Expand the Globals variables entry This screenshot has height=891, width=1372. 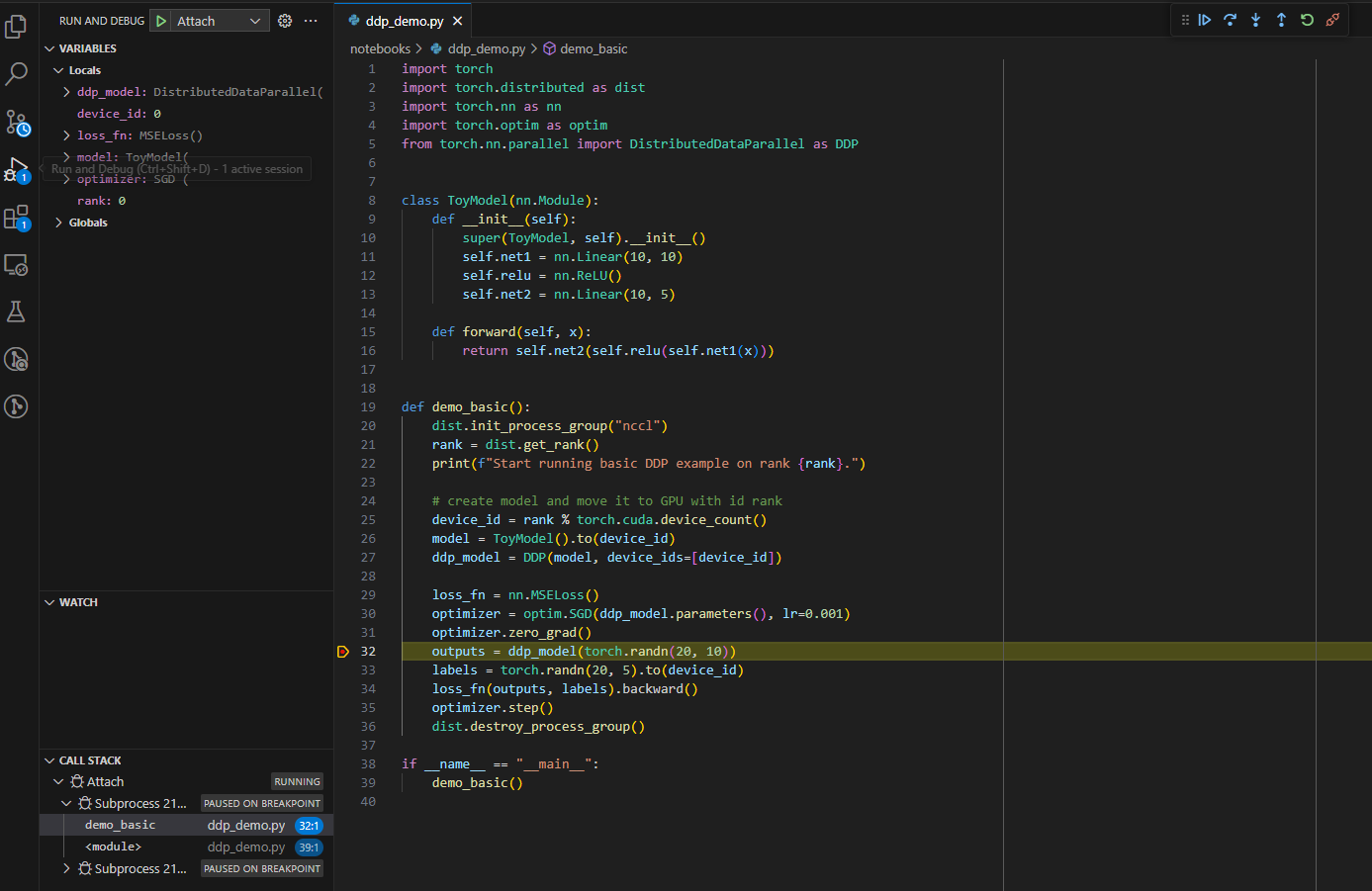[x=61, y=222]
